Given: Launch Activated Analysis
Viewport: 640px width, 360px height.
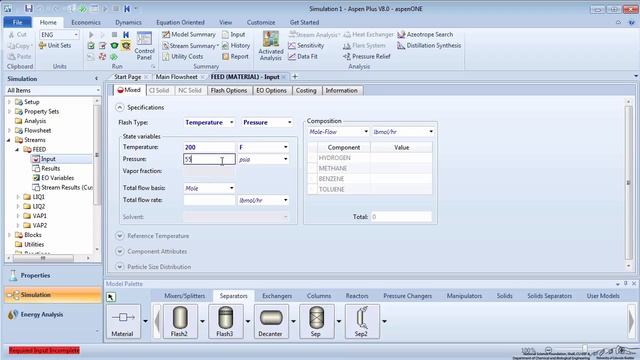Looking at the screenshot, I should tap(271, 46).
